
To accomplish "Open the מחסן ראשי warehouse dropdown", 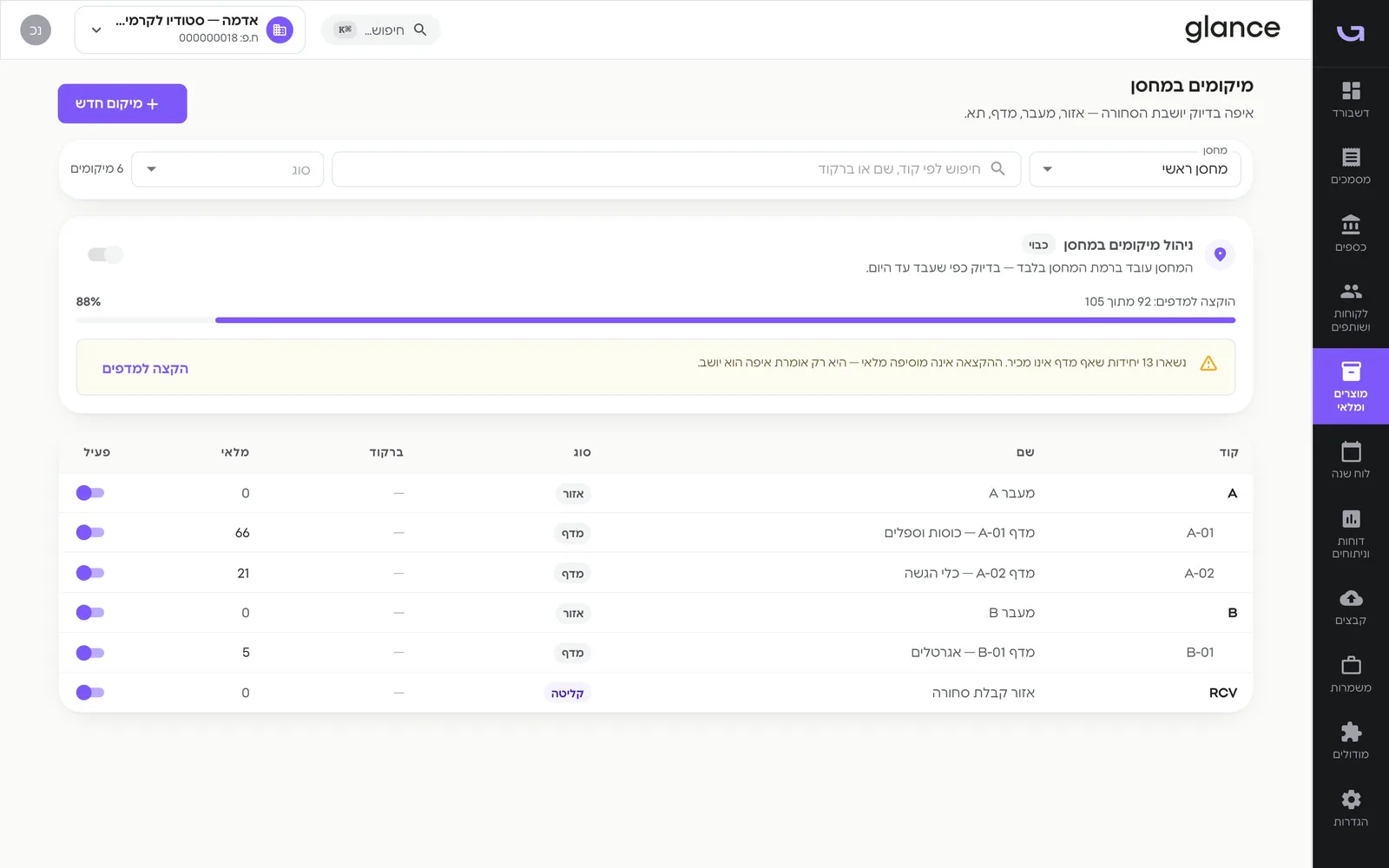I will [x=1135, y=169].
